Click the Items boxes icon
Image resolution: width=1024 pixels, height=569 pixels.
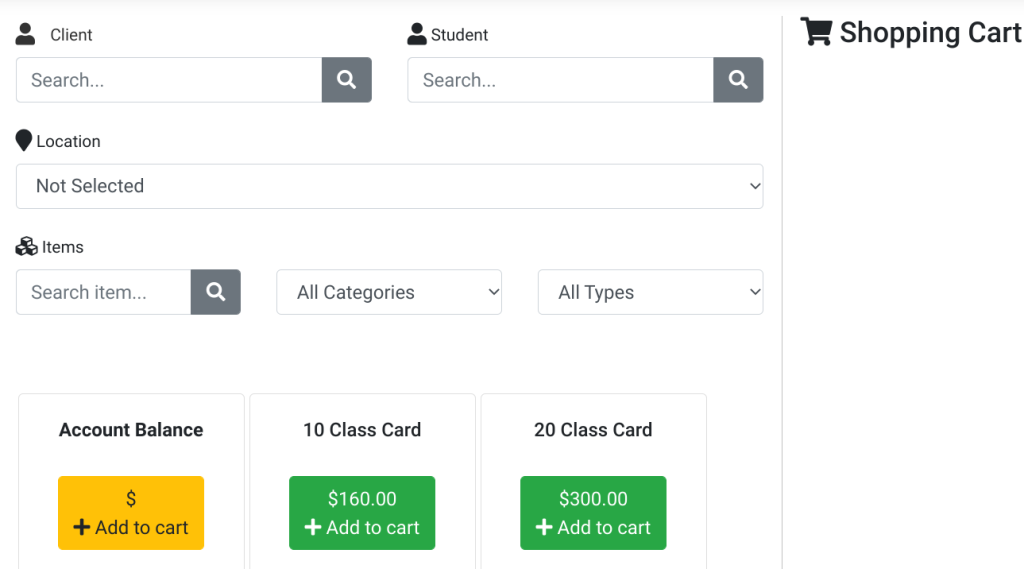point(26,246)
